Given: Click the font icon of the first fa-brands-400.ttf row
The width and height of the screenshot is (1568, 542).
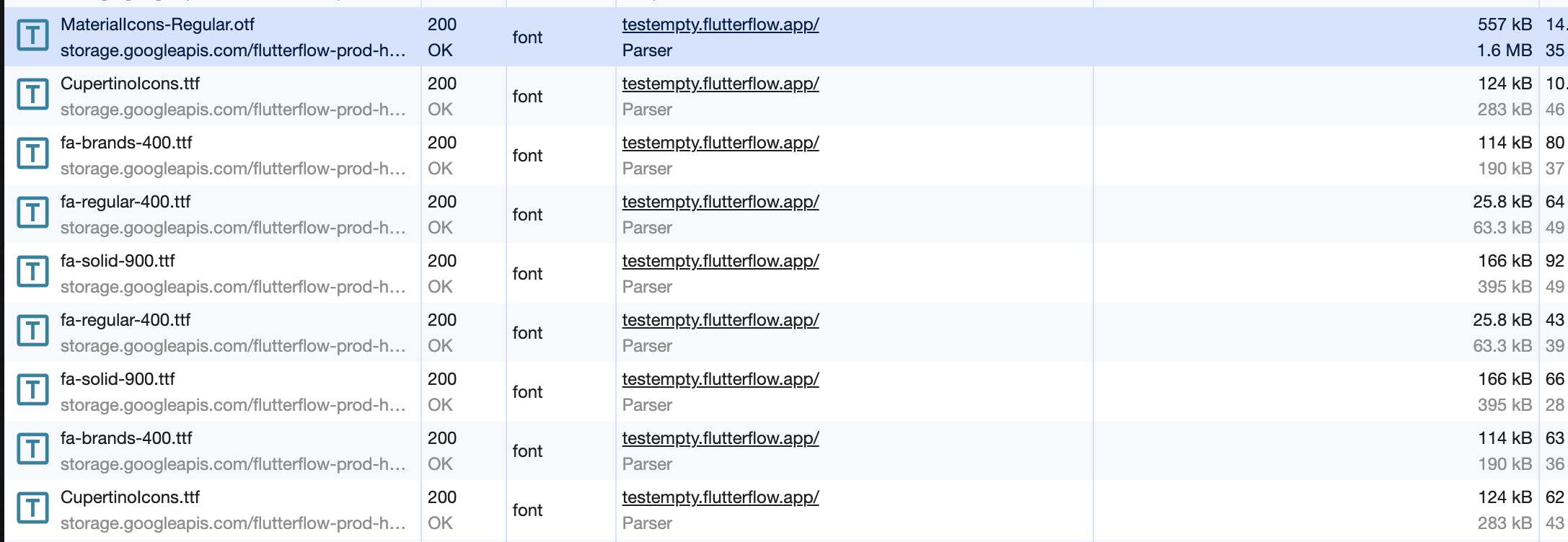Looking at the screenshot, I should click(x=32, y=154).
